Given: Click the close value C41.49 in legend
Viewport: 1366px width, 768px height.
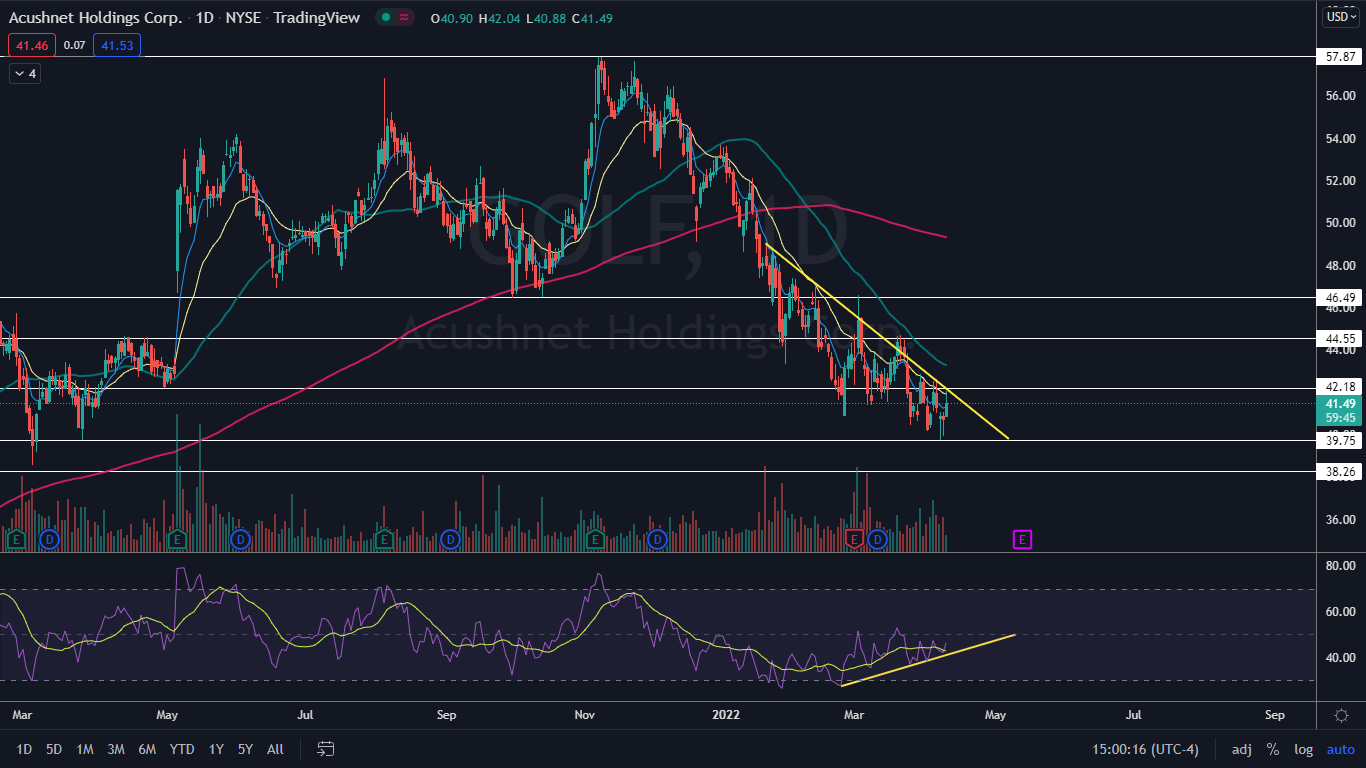Looking at the screenshot, I should [x=592, y=19].
